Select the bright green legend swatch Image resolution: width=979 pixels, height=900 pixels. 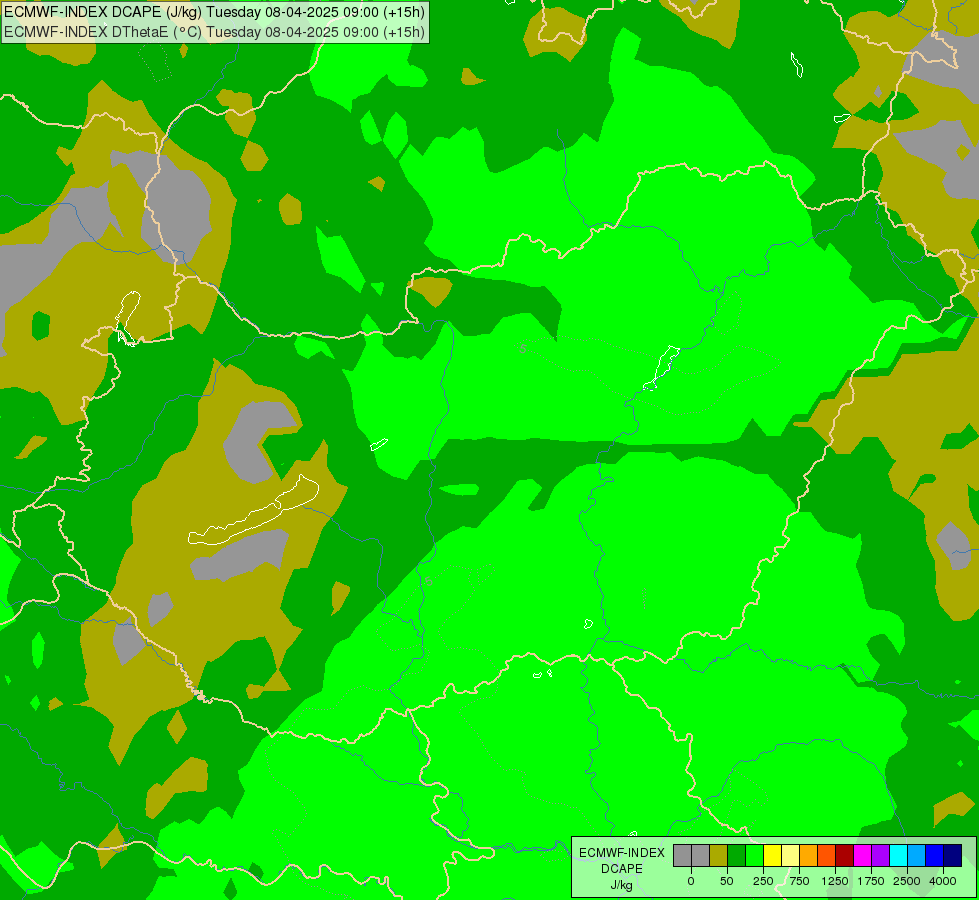coord(754,856)
